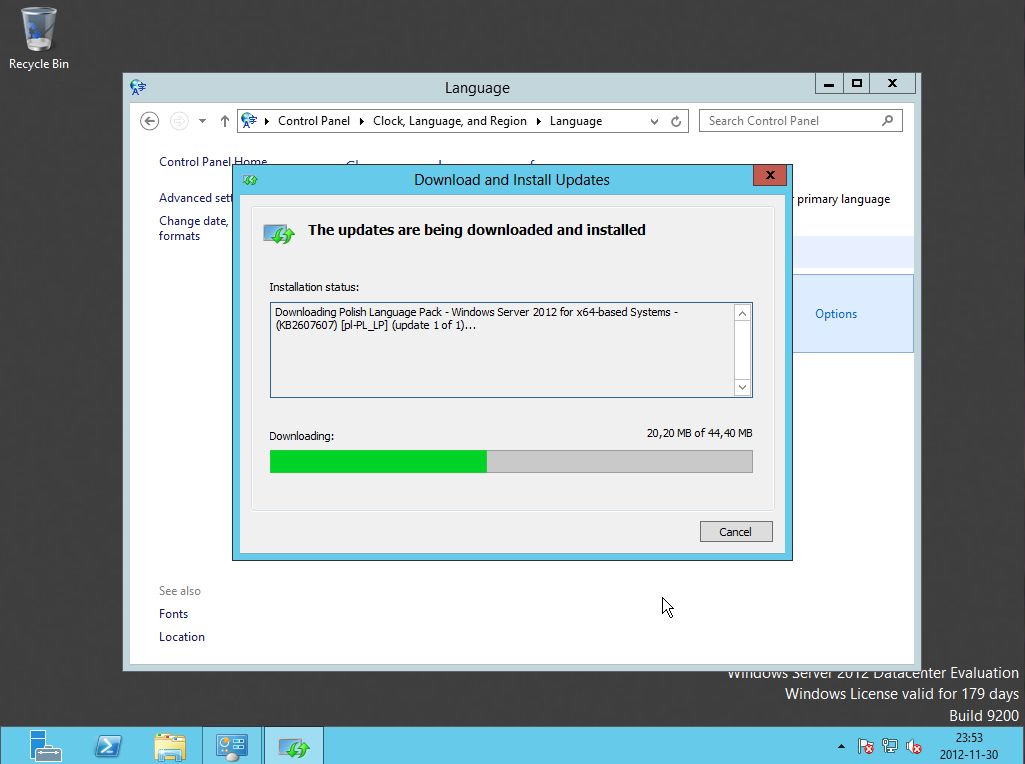Minimize the Language window
This screenshot has width=1025, height=764.
tap(829, 83)
